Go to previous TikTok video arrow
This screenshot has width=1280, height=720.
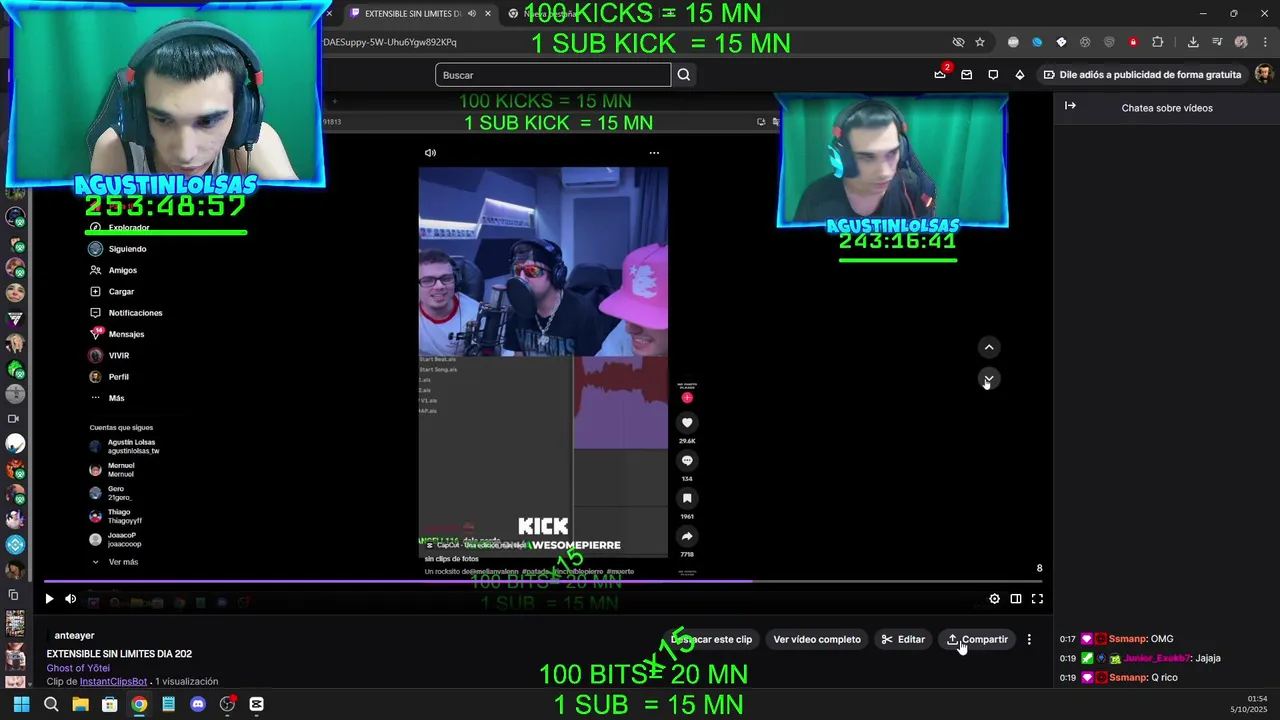989,347
